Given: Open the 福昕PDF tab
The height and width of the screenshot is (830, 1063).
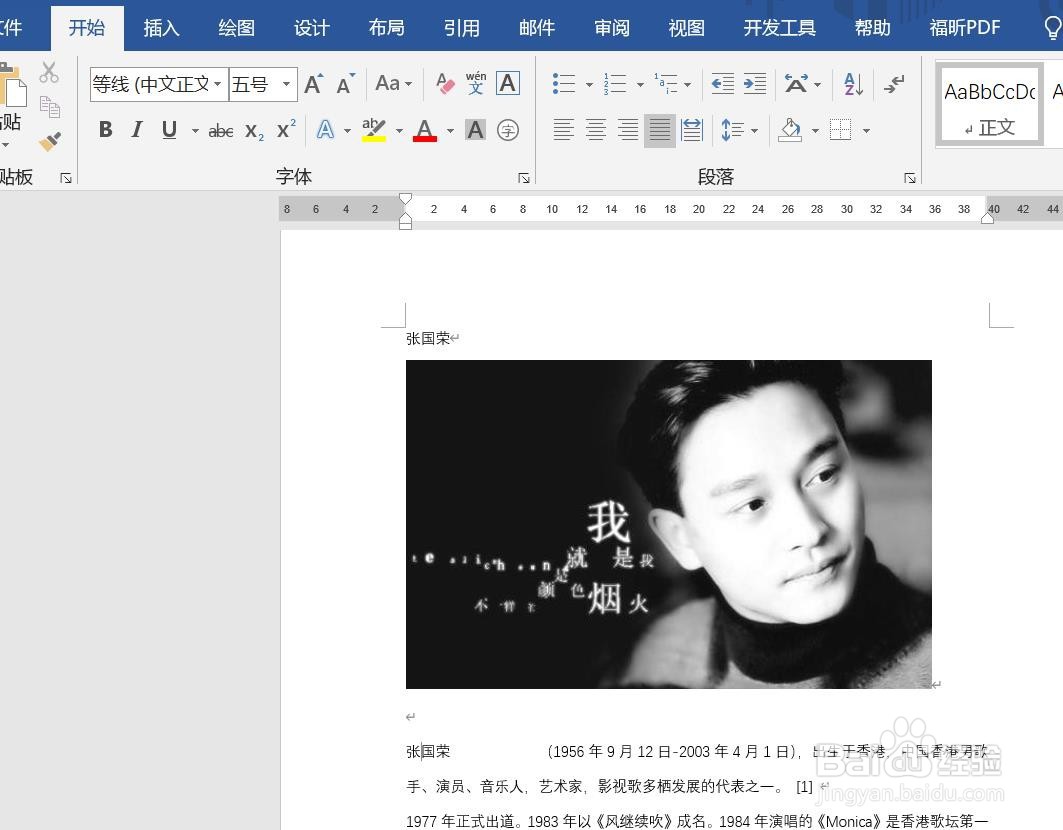Looking at the screenshot, I should point(963,27).
